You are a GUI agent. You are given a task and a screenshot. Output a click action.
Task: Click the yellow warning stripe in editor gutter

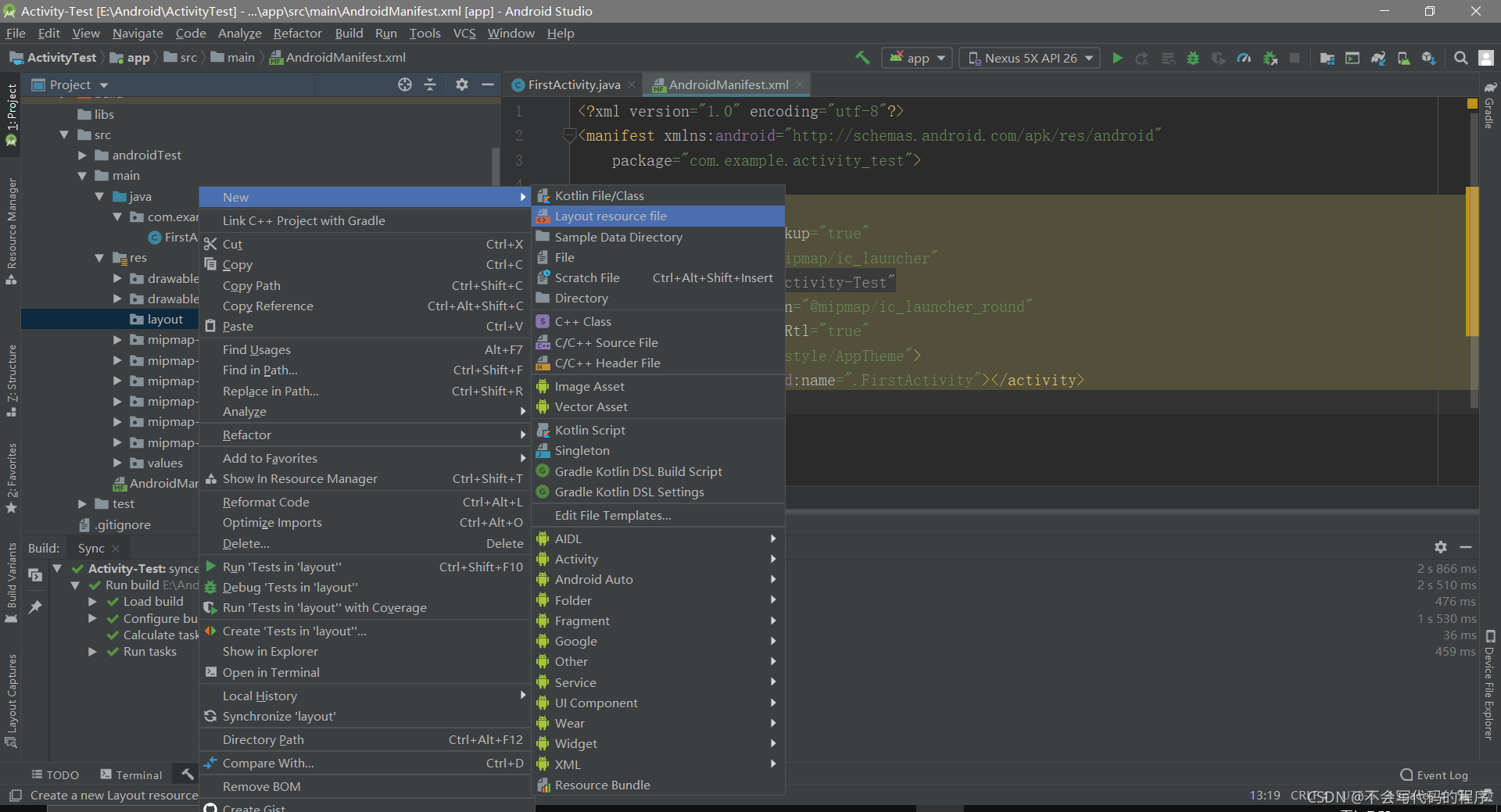coord(1472,261)
